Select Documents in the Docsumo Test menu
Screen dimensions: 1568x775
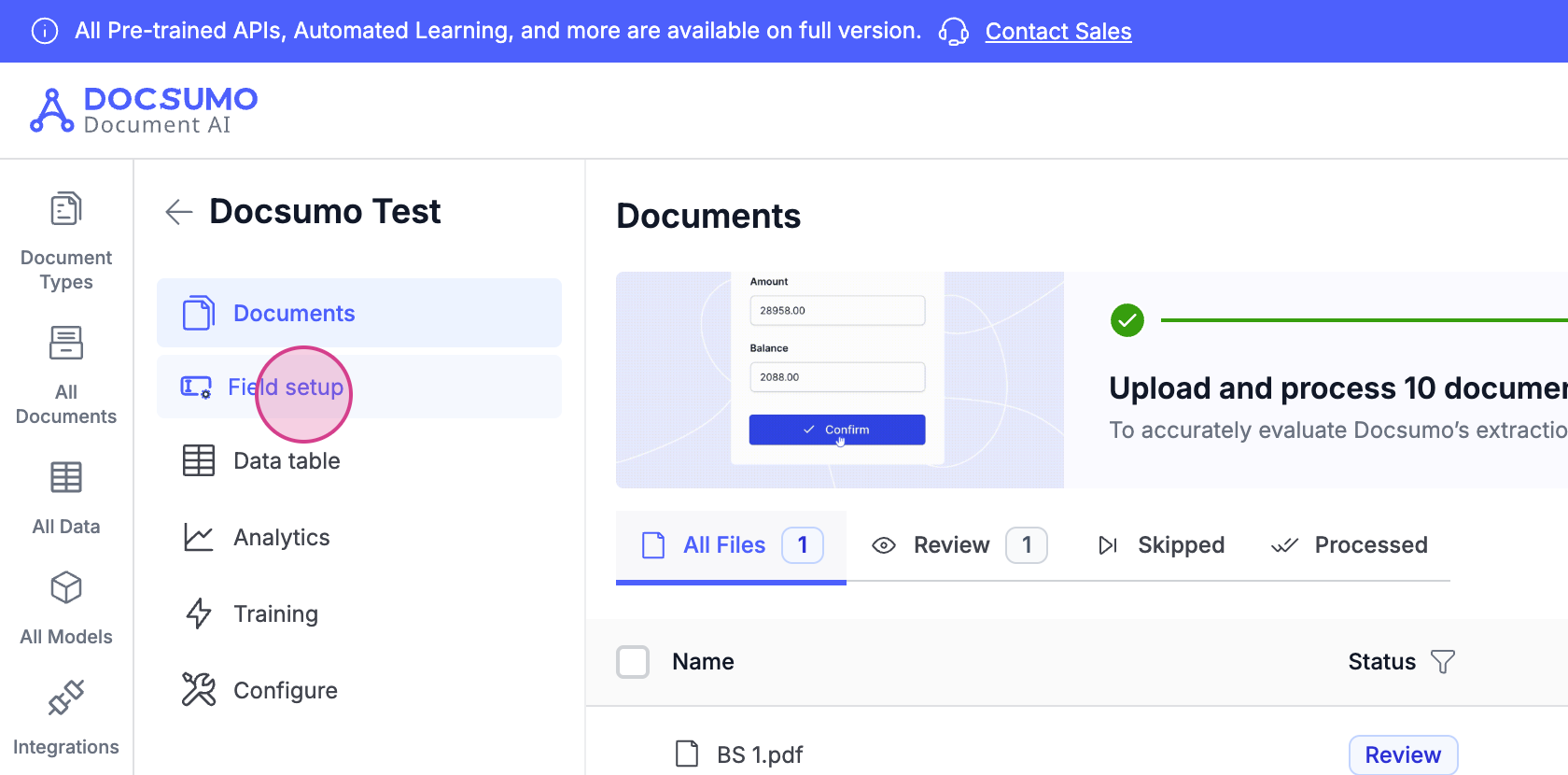359,313
